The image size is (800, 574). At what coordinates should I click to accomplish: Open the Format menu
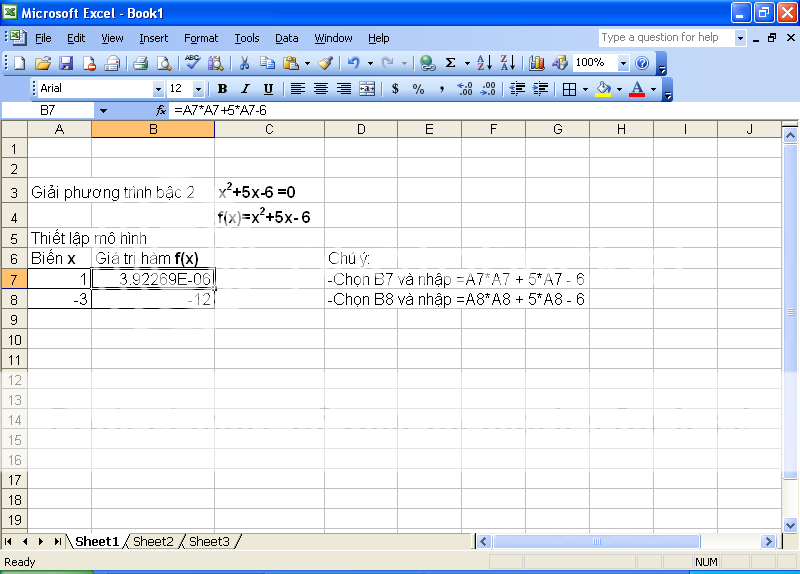click(x=200, y=38)
